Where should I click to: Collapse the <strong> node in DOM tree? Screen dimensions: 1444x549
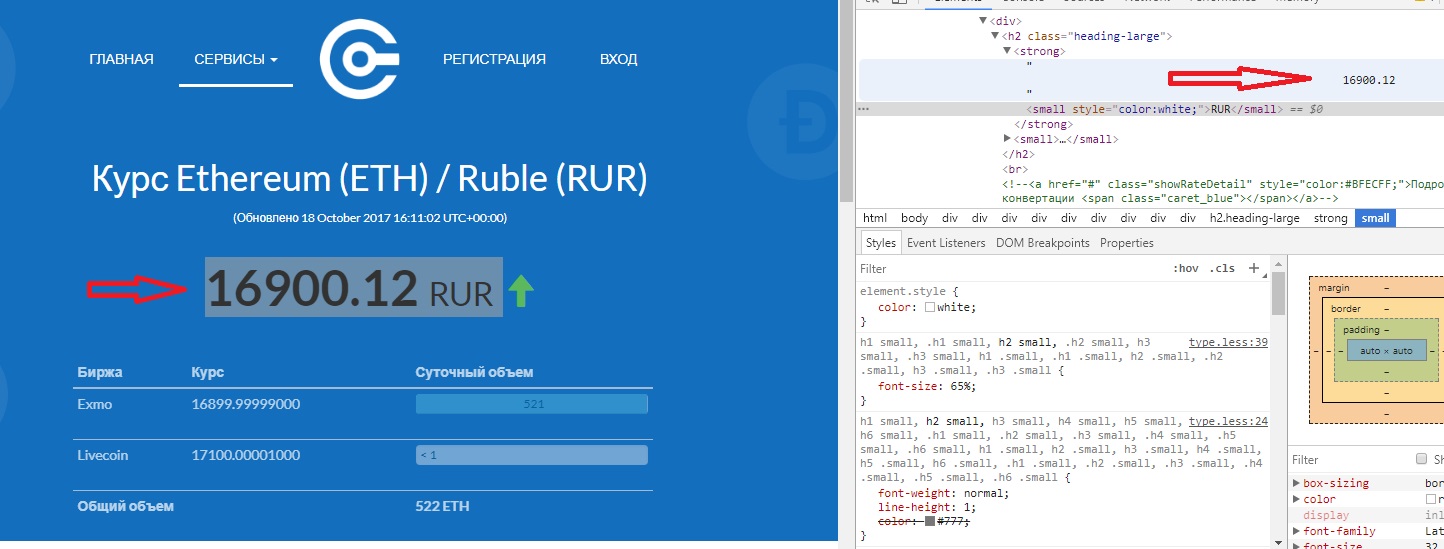click(1007, 50)
